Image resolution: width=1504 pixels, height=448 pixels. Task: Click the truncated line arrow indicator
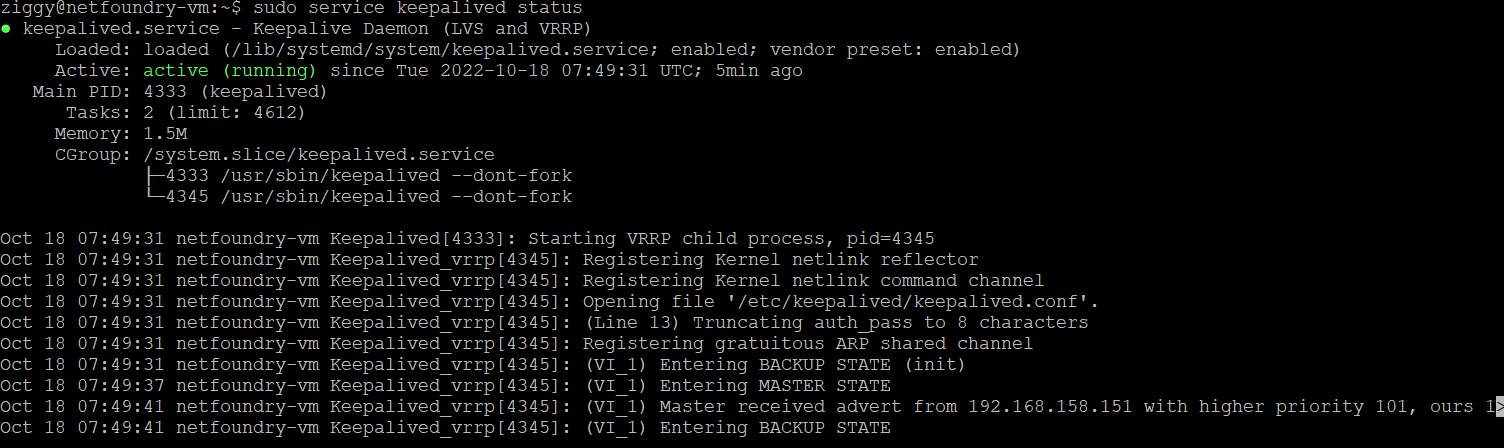click(x=1498, y=407)
